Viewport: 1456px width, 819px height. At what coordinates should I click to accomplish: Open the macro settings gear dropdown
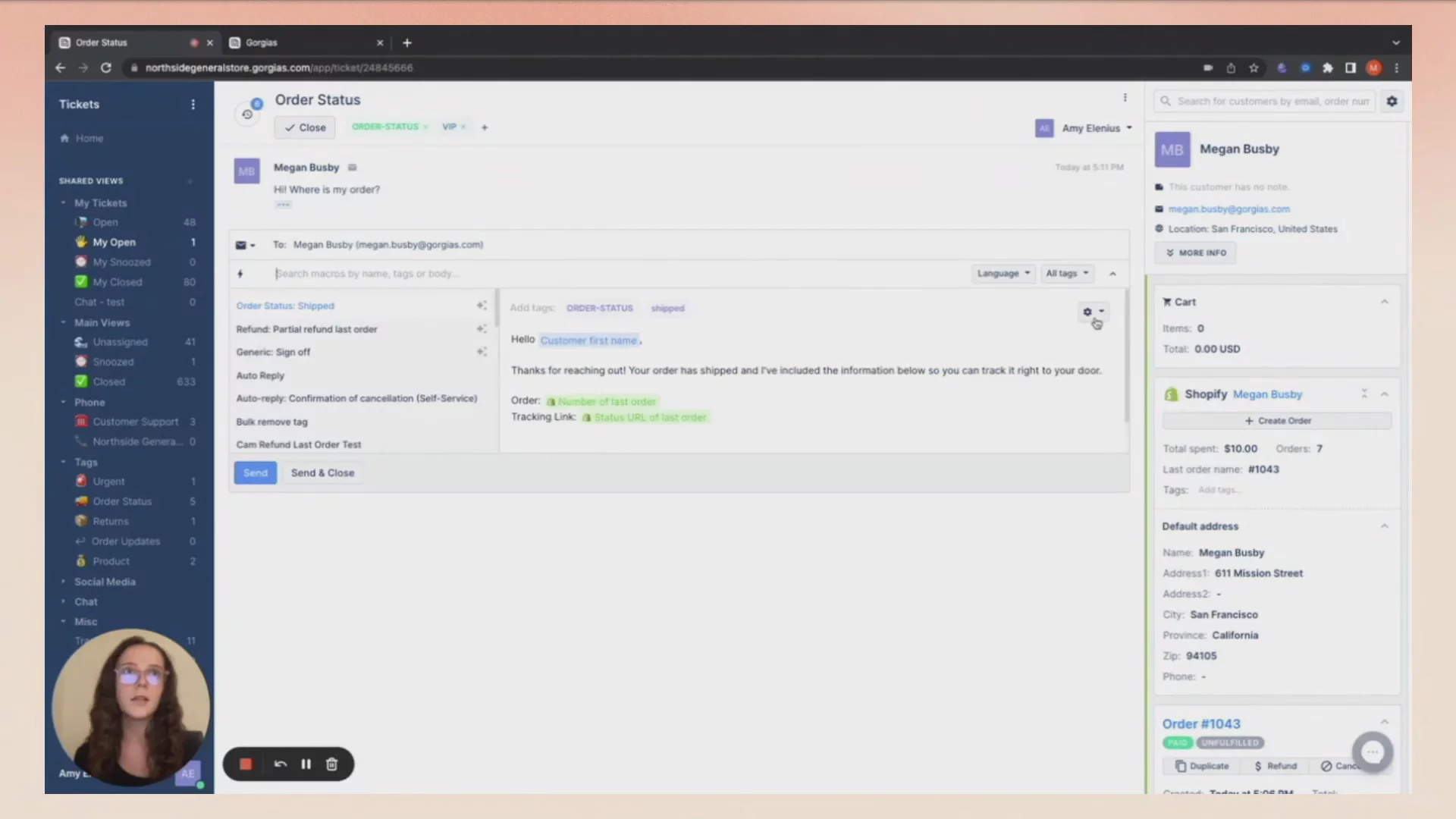click(x=1093, y=312)
